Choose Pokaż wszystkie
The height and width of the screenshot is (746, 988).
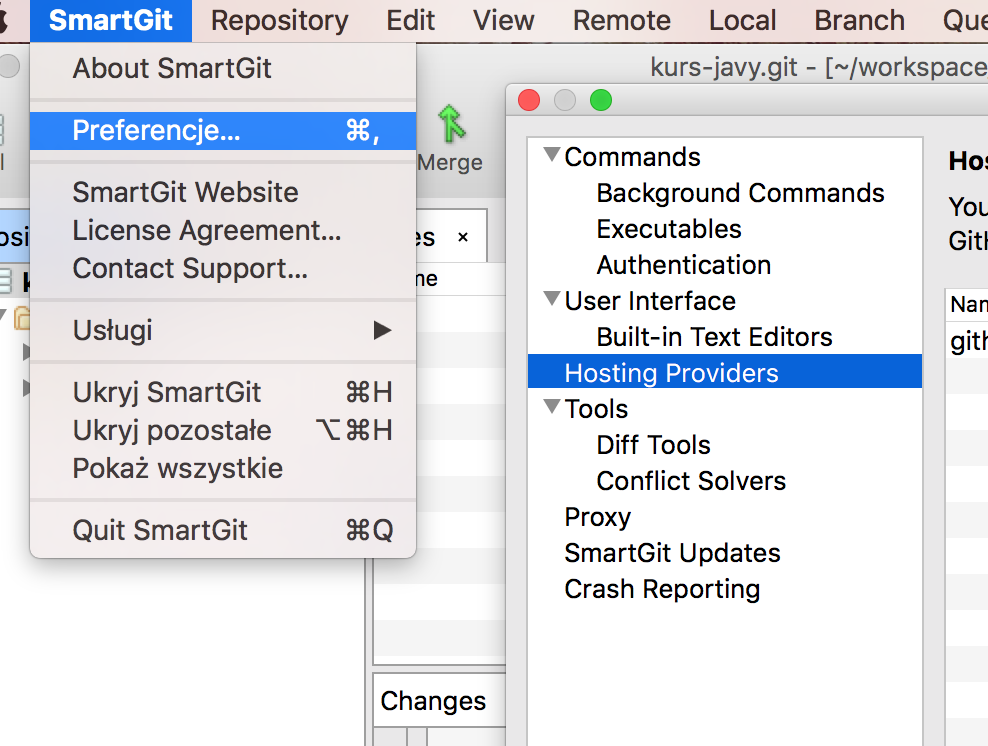click(222, 468)
